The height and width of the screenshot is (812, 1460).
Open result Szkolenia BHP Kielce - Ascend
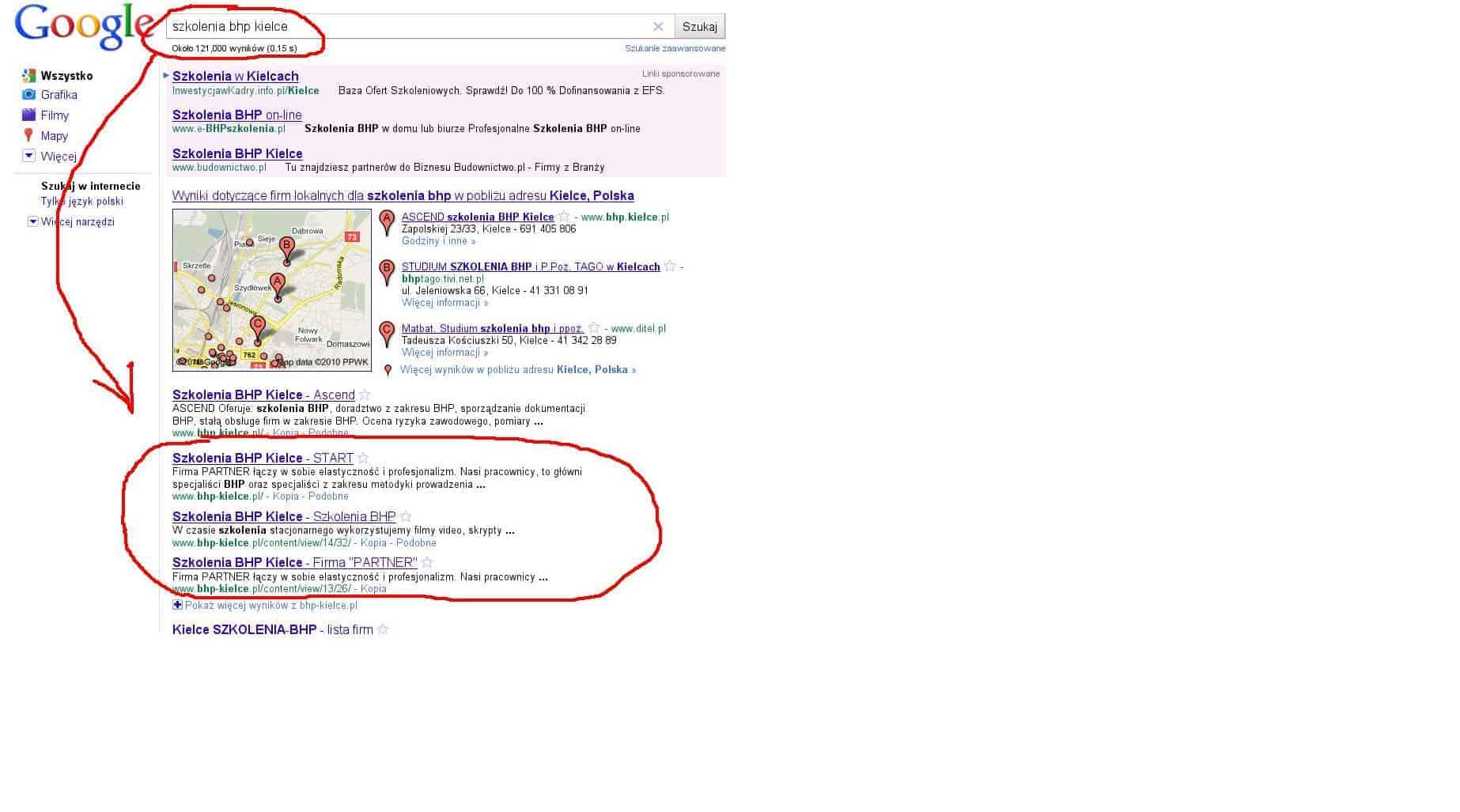click(263, 395)
